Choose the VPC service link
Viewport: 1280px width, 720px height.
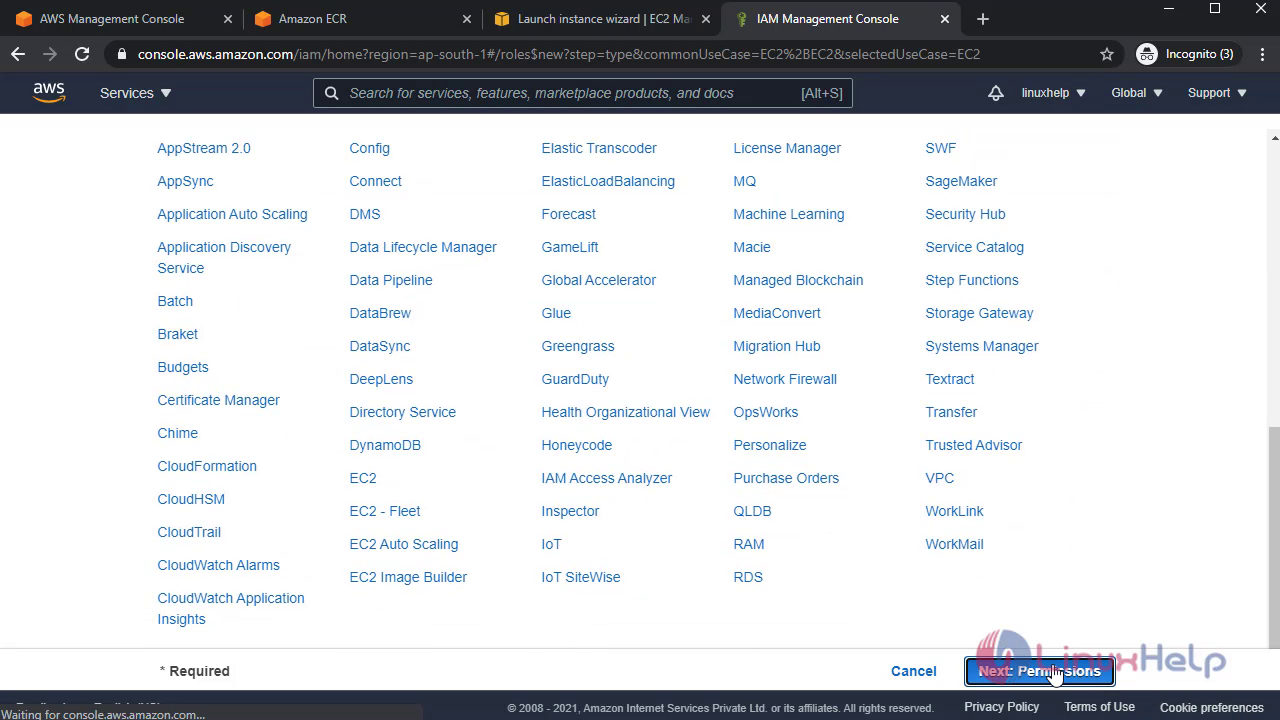pos(940,478)
